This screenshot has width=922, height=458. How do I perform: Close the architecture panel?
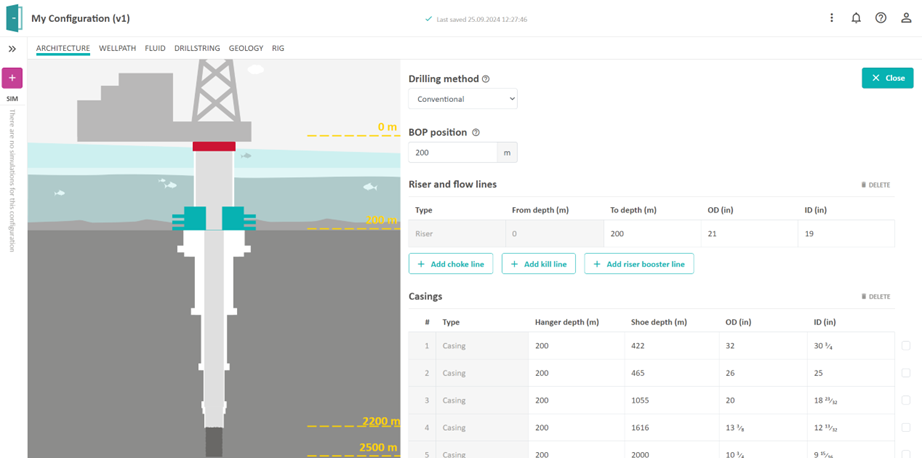point(887,78)
